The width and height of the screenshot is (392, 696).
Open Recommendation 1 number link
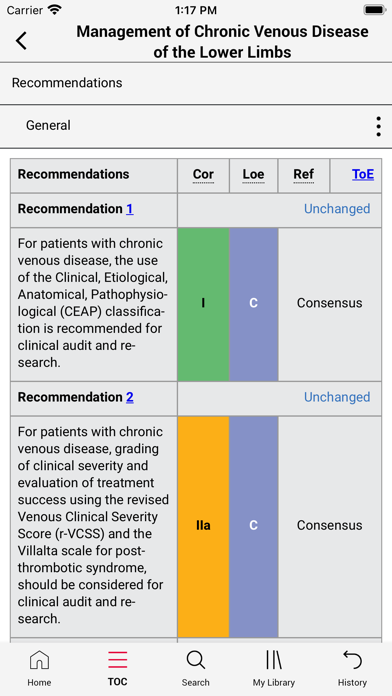(x=130, y=209)
